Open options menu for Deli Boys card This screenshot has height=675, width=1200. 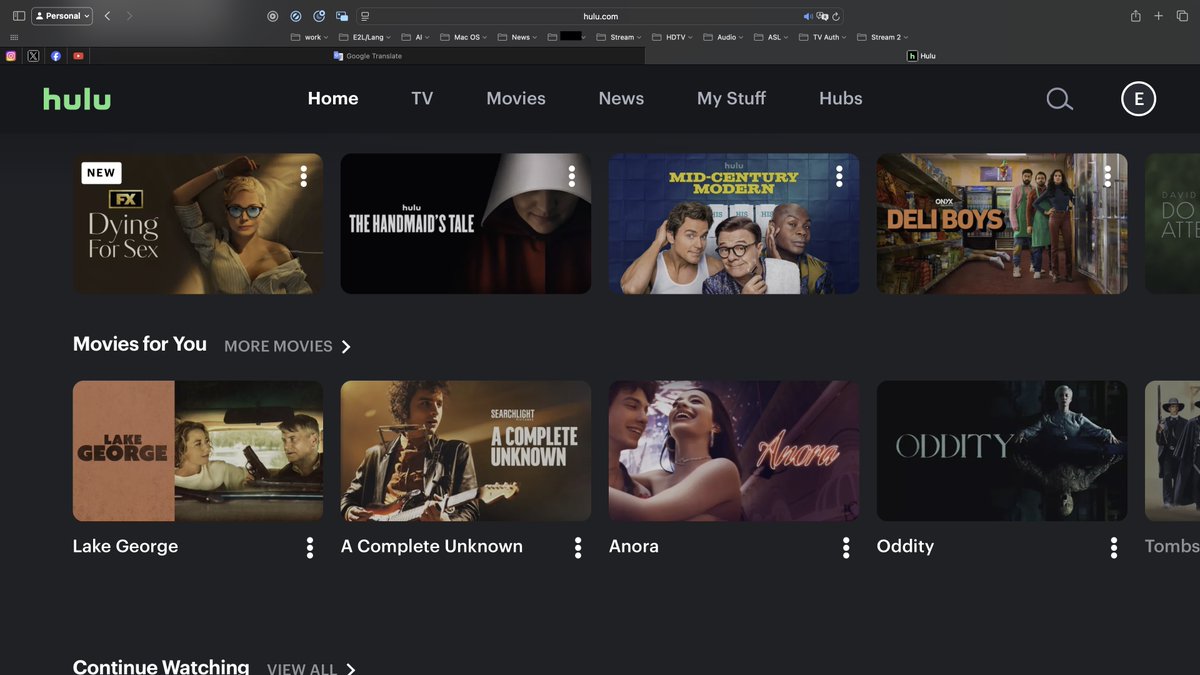tap(1107, 176)
